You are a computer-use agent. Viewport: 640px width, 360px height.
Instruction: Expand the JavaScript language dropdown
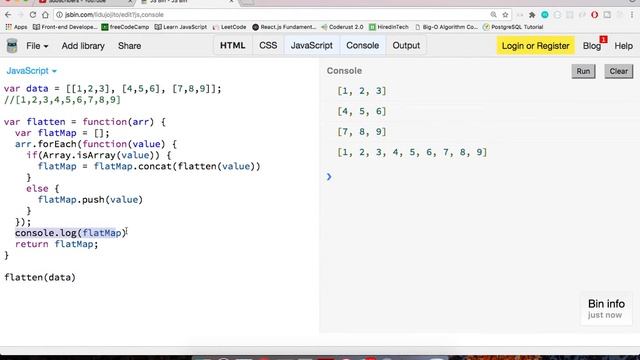point(31,71)
